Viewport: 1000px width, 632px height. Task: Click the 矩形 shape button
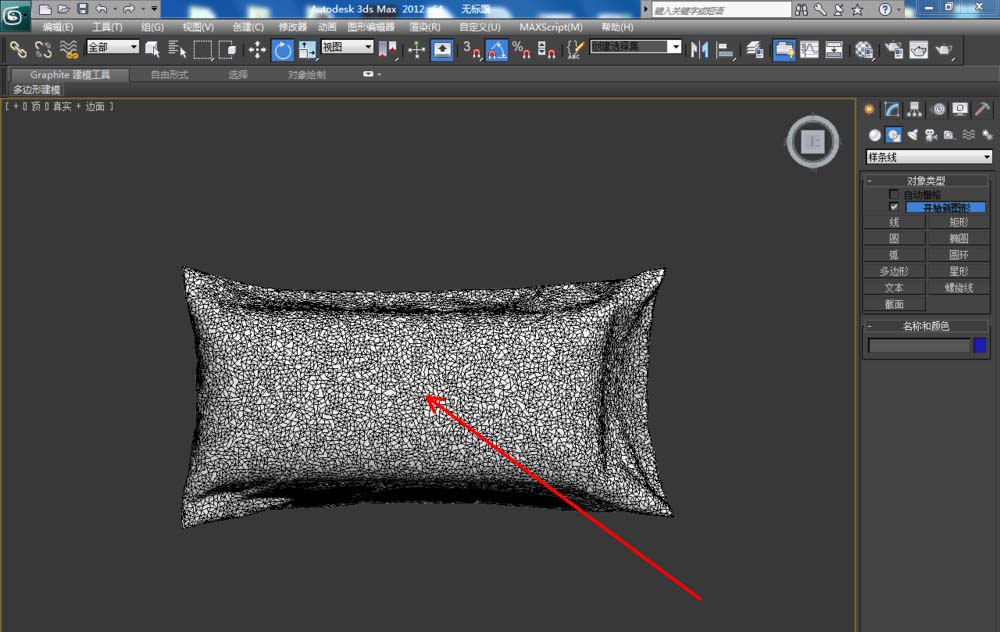click(959, 222)
